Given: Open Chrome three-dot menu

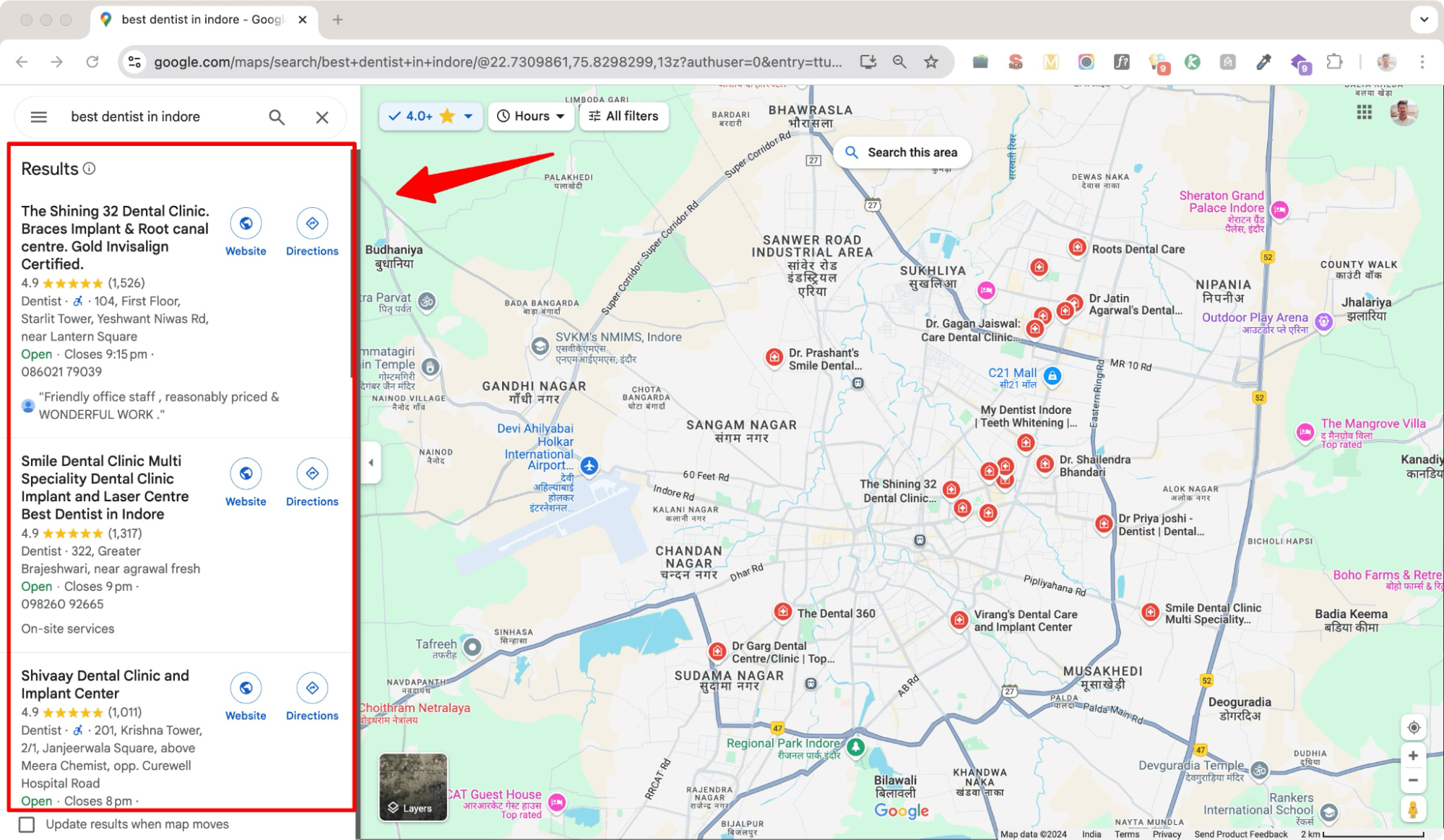Looking at the screenshot, I should click(1422, 62).
